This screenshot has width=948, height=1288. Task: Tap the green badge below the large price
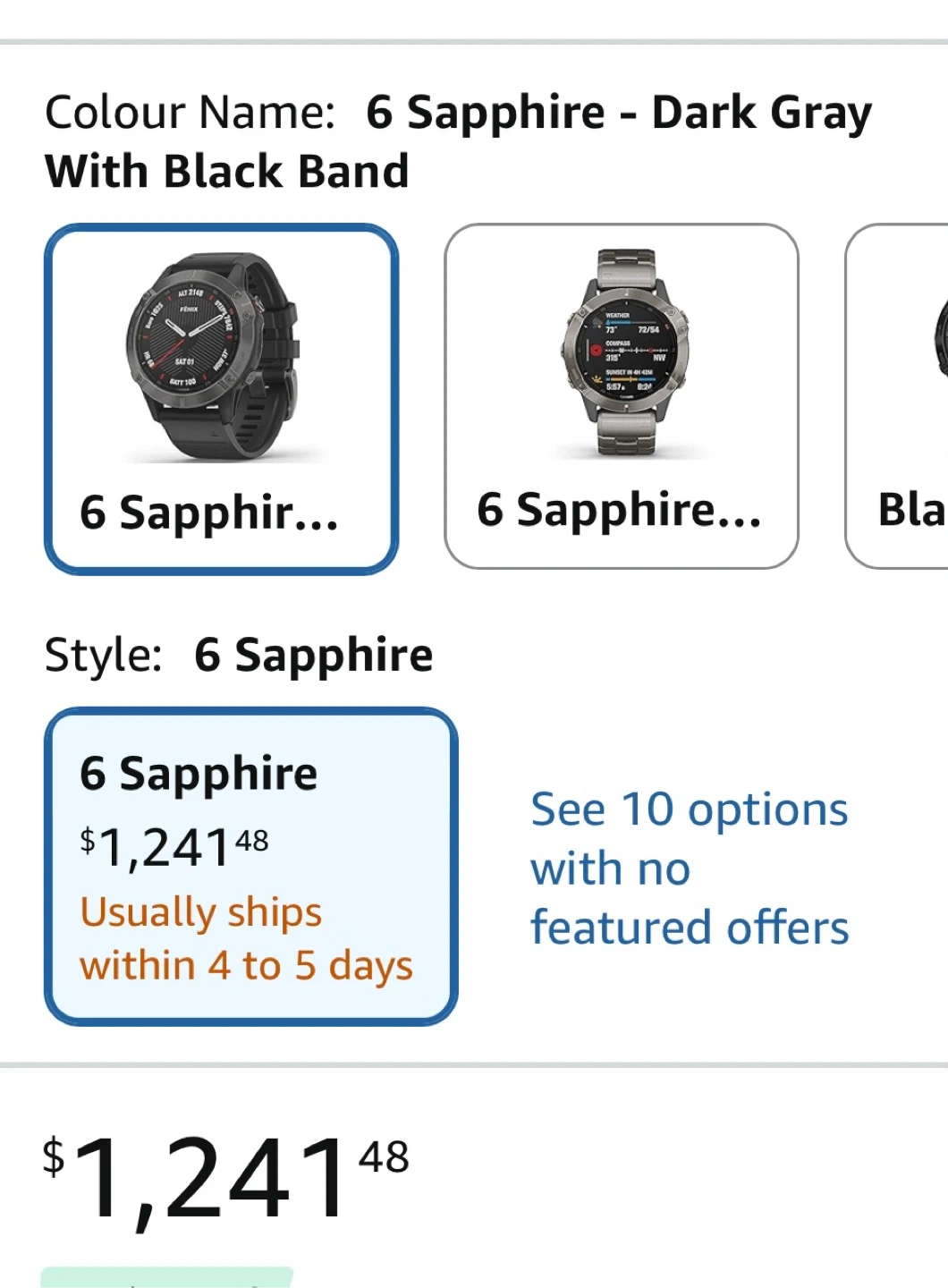pyautogui.click(x=166, y=1277)
